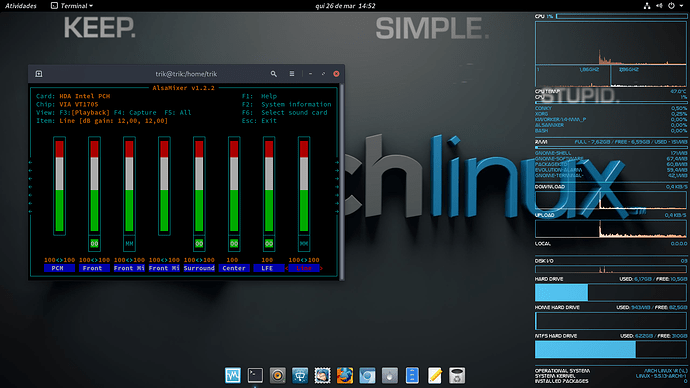Select the Center channel label
The width and height of the screenshot is (690, 388).
pyautogui.click(x=234, y=268)
